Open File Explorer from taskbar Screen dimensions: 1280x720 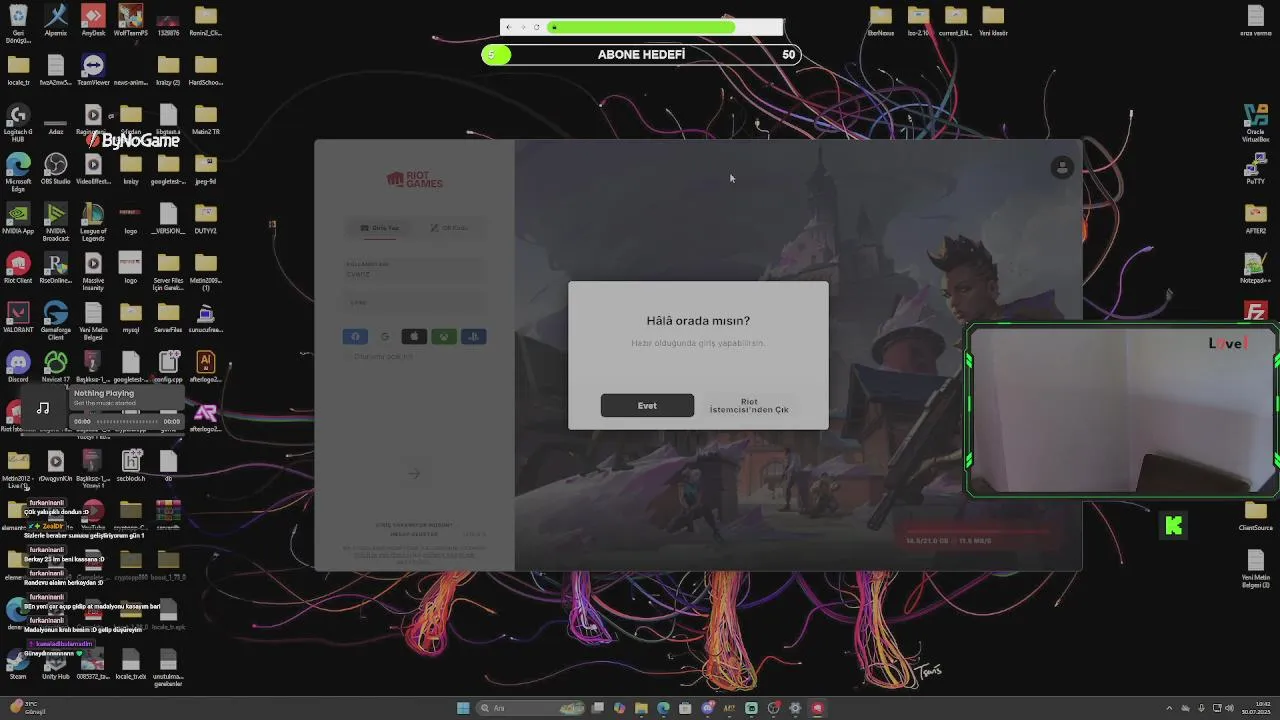coord(641,708)
